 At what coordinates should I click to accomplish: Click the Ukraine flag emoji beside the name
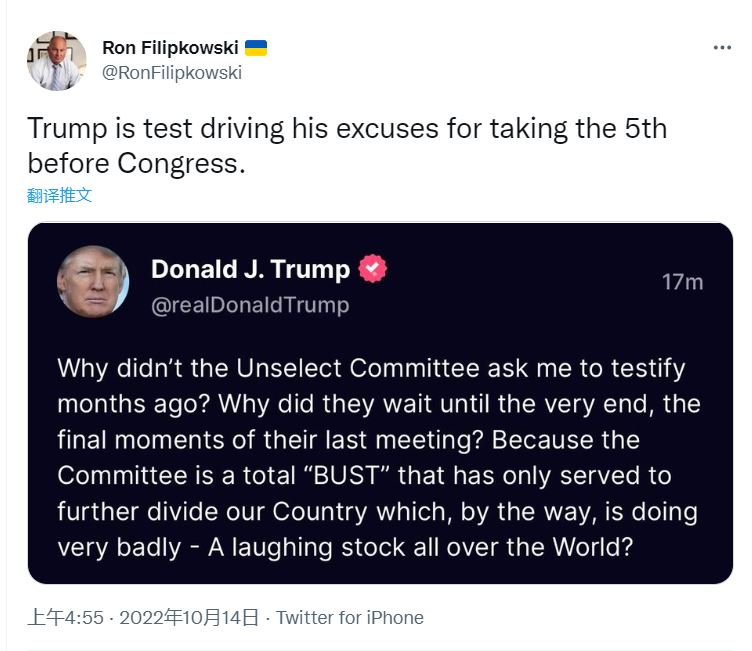point(256,48)
